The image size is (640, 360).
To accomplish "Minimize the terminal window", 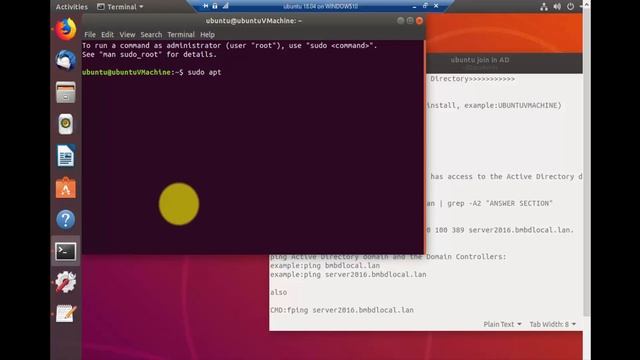I will [400, 21].
